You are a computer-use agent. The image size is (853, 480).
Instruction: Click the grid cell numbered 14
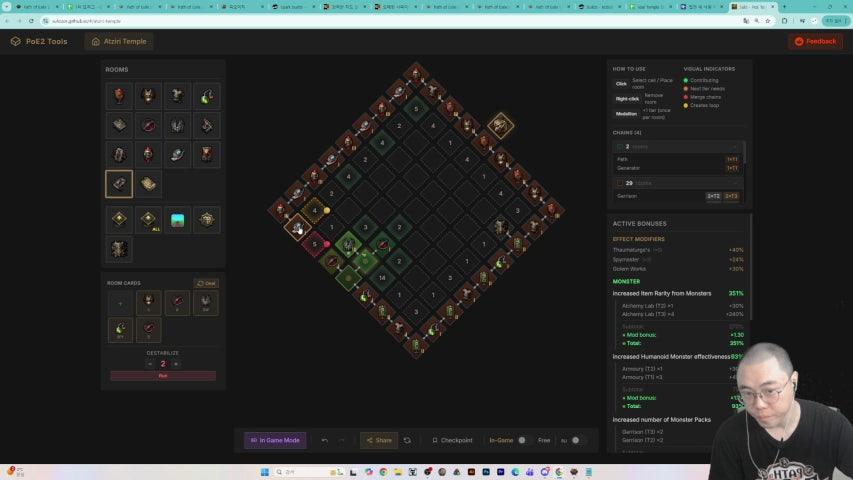(382, 278)
